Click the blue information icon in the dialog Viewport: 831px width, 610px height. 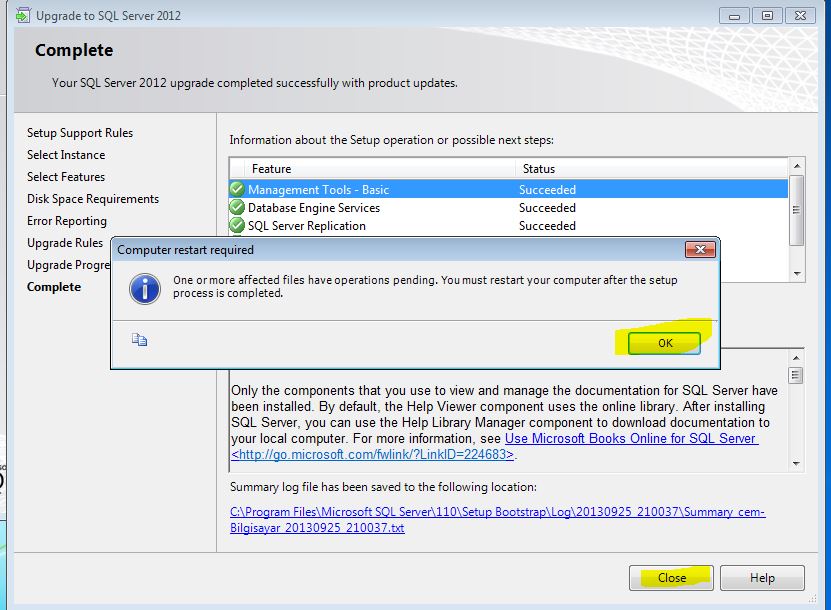coord(145,289)
